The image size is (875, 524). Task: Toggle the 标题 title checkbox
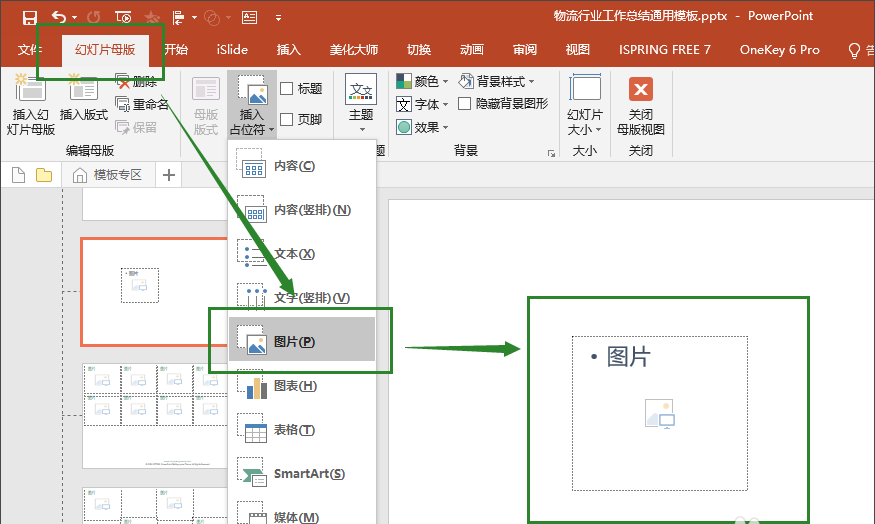[x=287, y=89]
